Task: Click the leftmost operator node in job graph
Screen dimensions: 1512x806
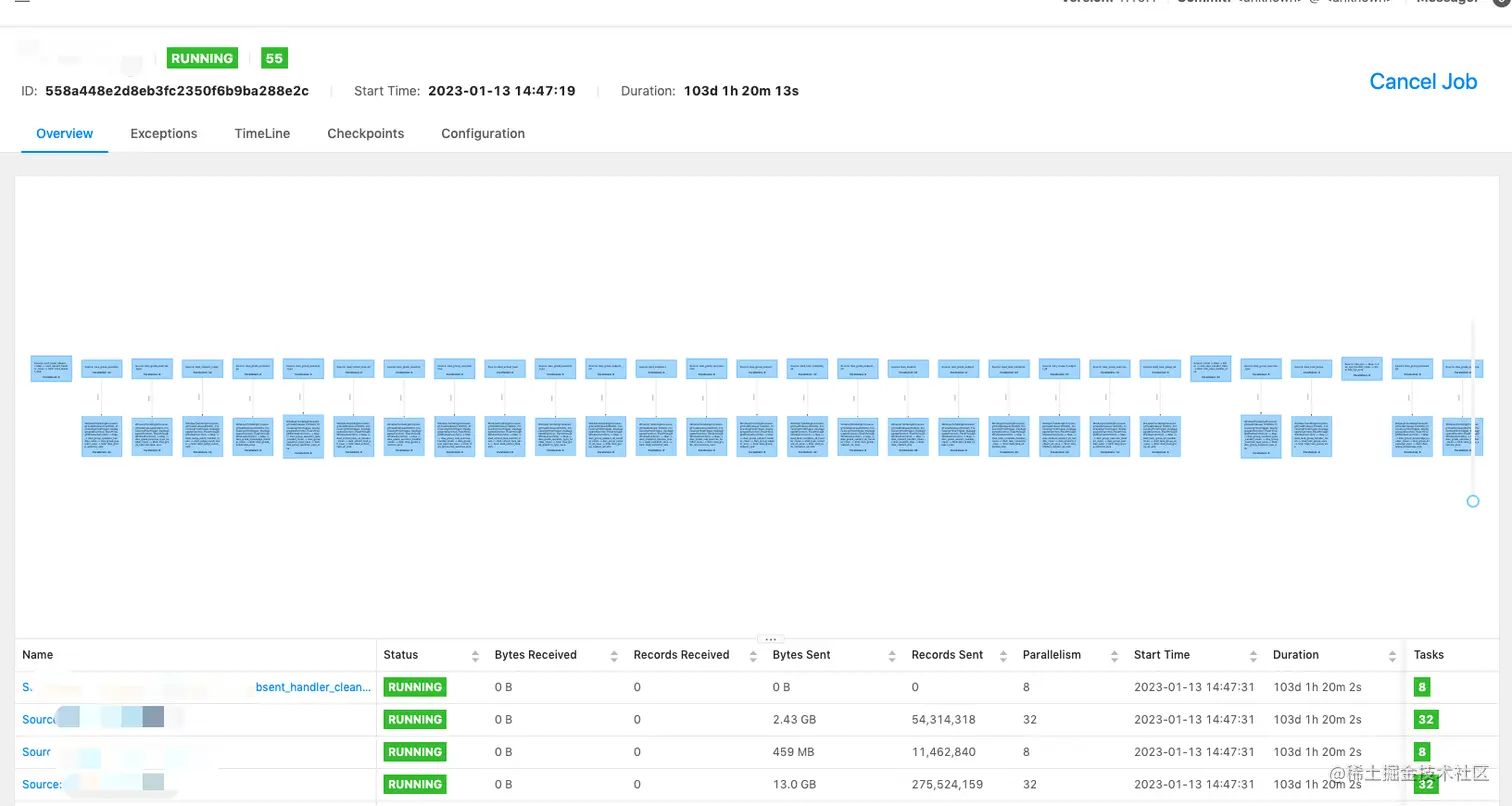Action: (x=51, y=367)
